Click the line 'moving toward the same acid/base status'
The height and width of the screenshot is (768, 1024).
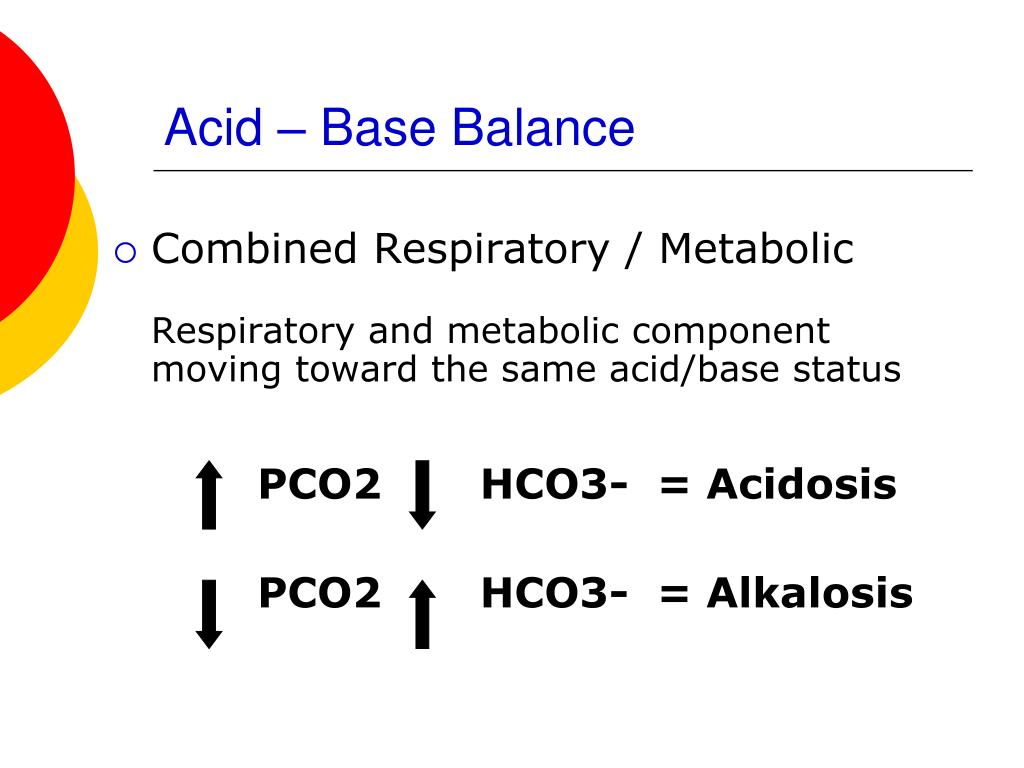[526, 370]
